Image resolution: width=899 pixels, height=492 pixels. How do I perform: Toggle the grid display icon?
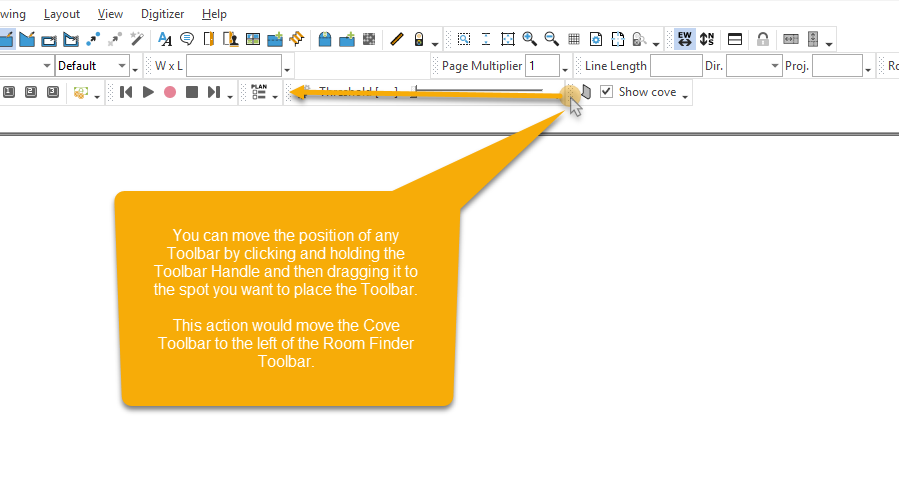pyautogui.click(x=574, y=39)
